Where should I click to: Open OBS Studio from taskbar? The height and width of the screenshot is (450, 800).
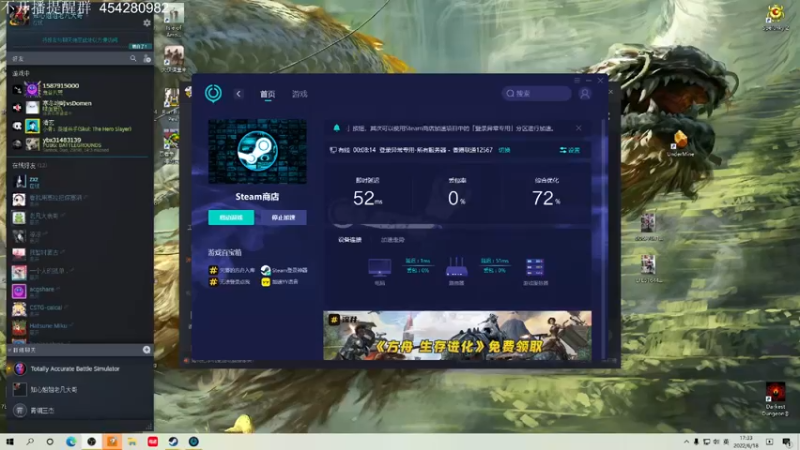point(91,441)
